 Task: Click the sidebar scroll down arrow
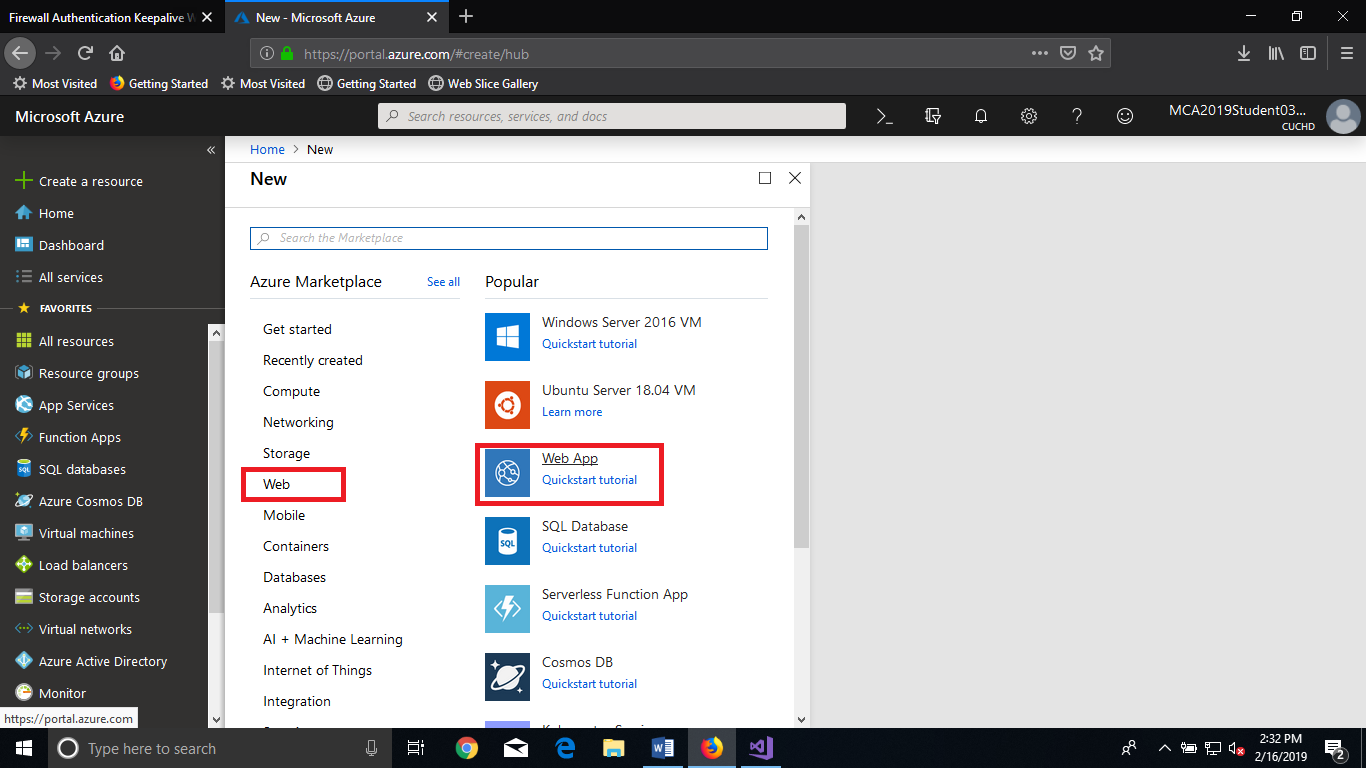(x=216, y=719)
